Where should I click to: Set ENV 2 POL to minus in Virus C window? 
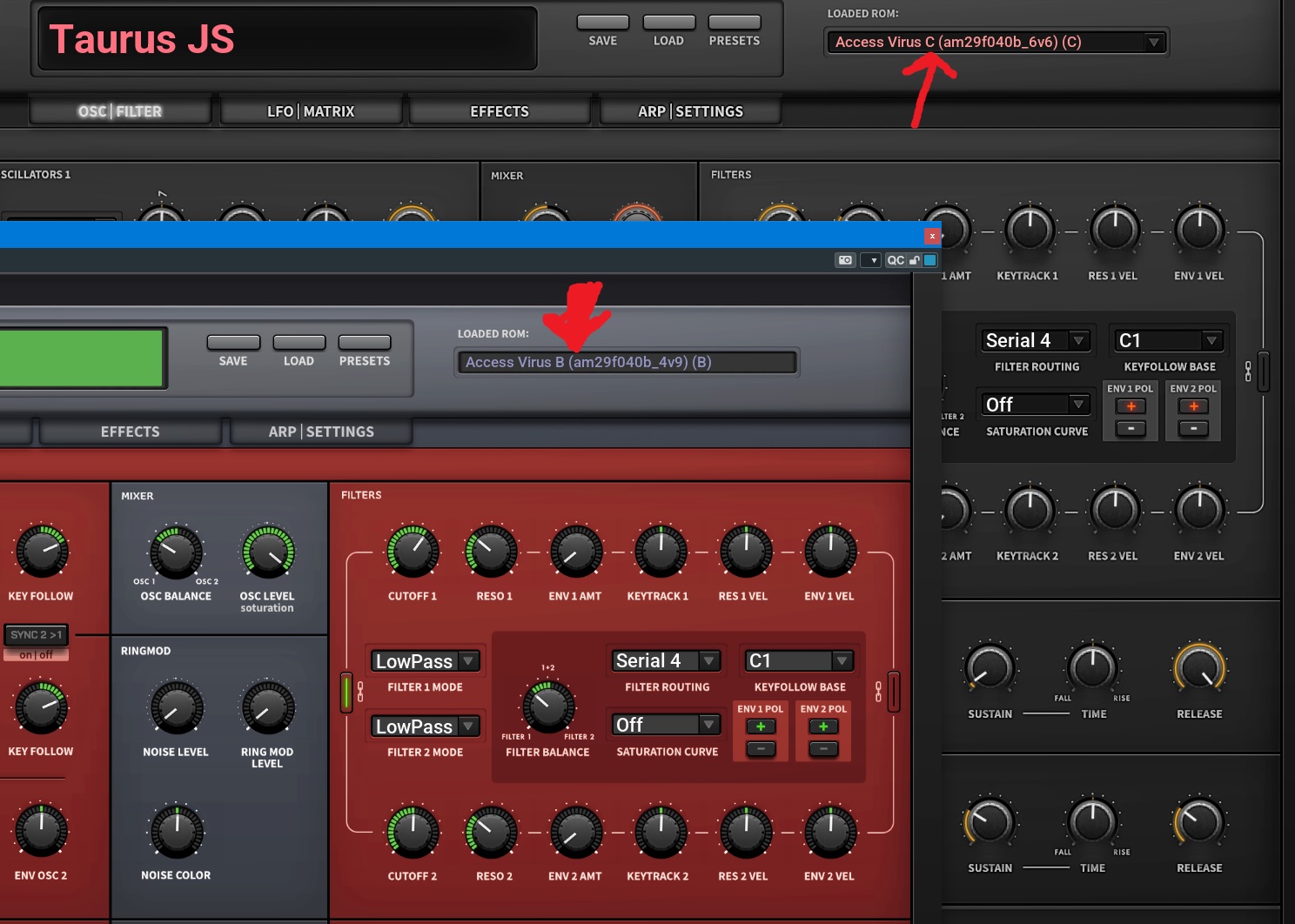point(1193,428)
